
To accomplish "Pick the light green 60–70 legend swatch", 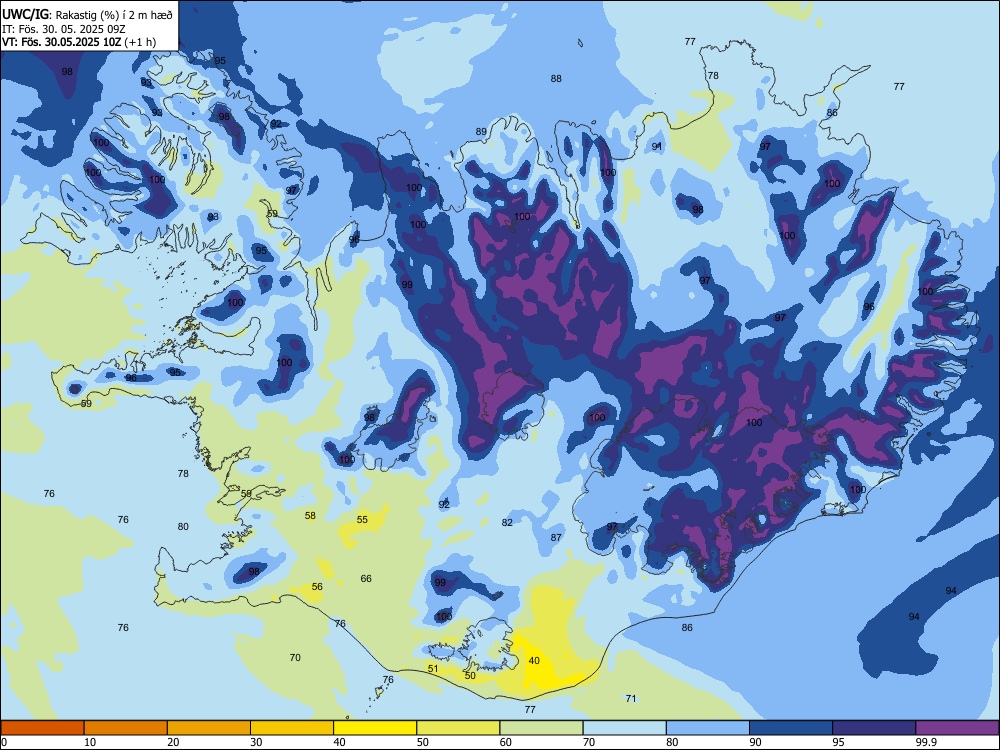I will (541, 728).
